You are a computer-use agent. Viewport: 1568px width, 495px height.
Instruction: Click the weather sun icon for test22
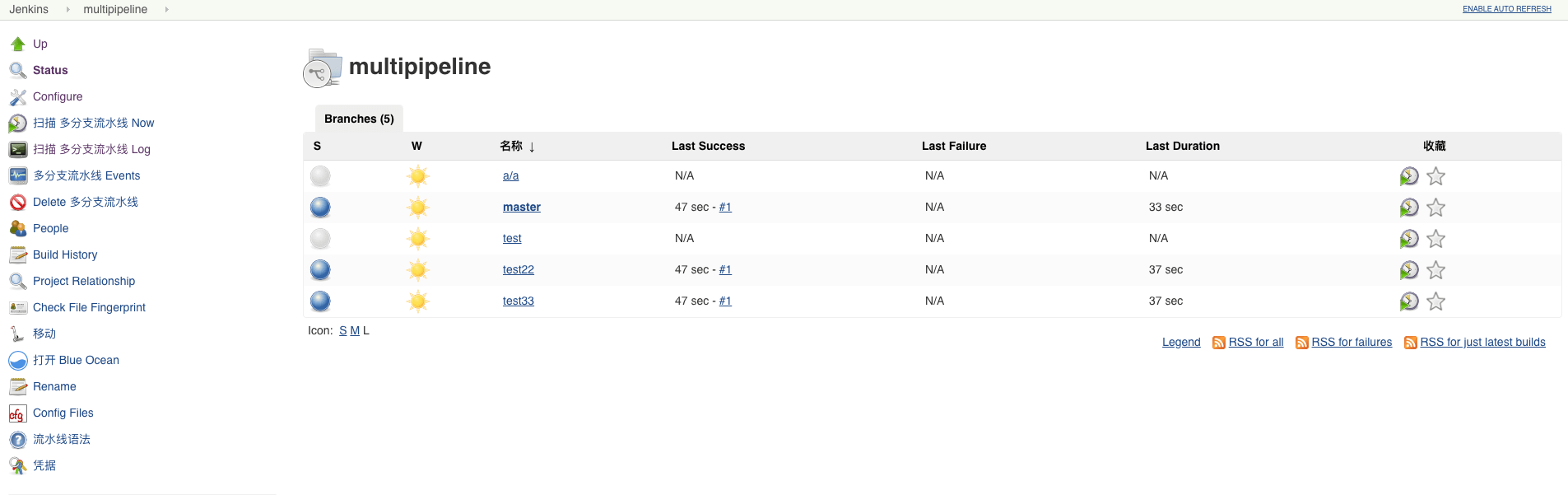[x=418, y=270]
